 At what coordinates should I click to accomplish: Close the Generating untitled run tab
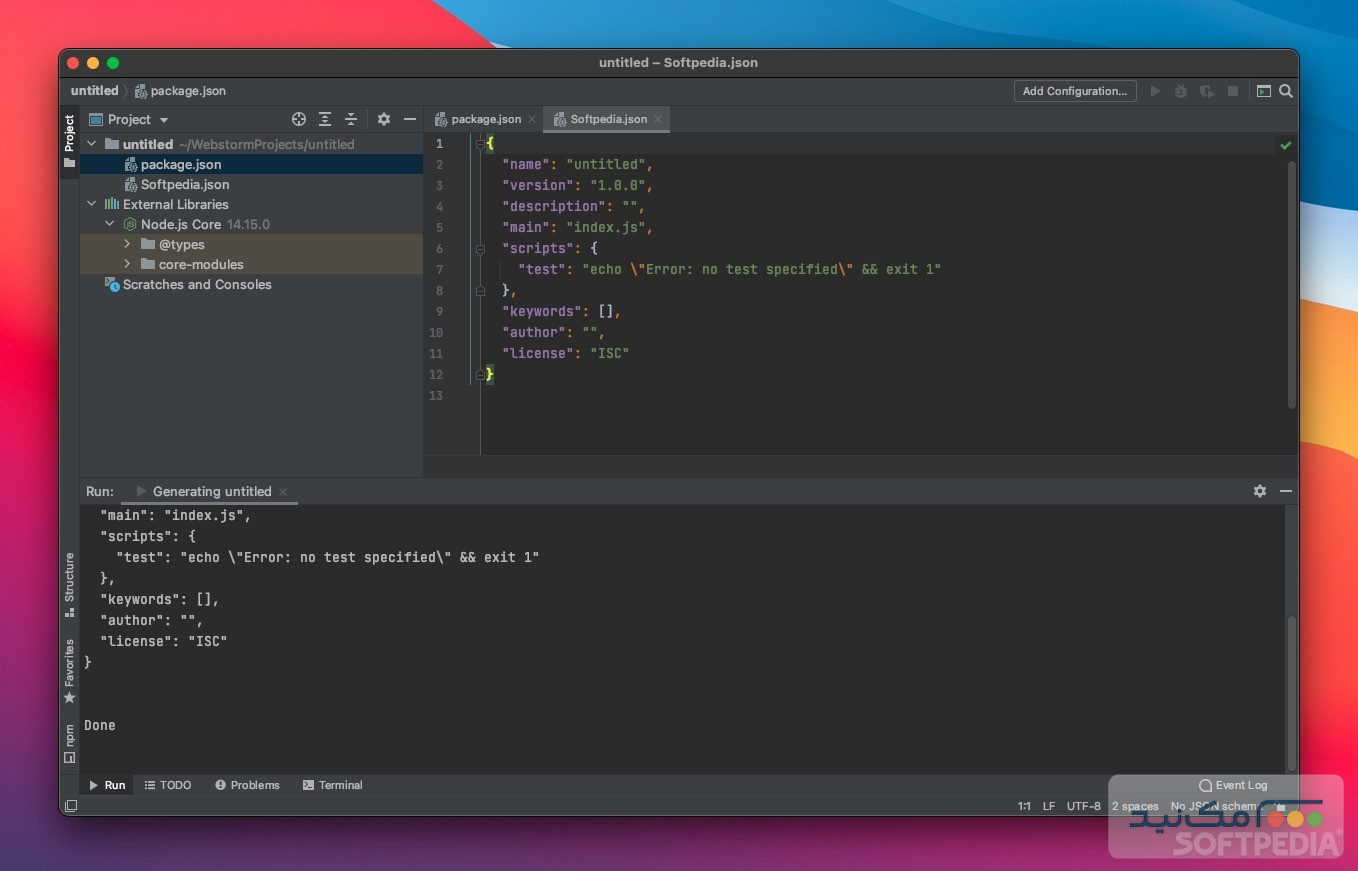[285, 491]
